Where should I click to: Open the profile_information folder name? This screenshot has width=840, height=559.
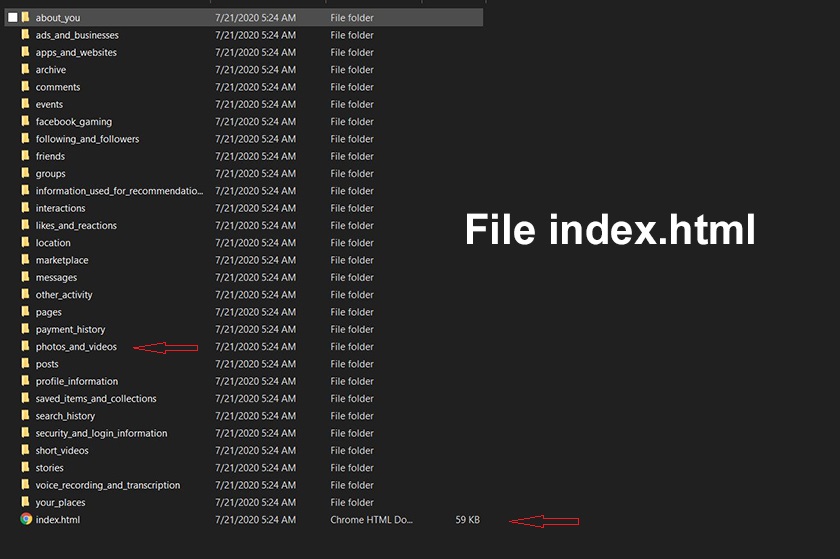click(x=76, y=381)
